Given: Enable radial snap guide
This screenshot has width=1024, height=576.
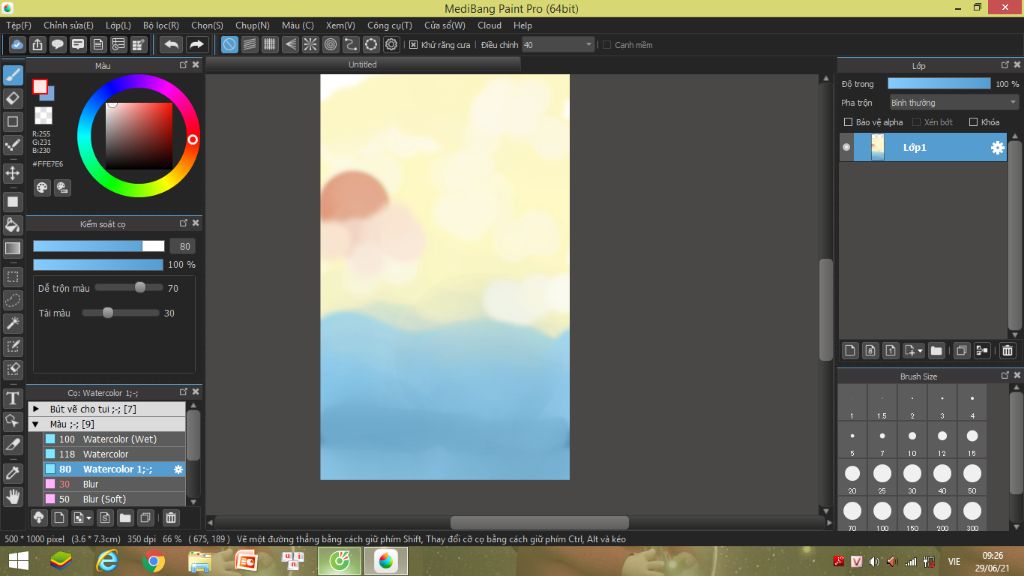Looking at the screenshot, I should [x=310, y=44].
